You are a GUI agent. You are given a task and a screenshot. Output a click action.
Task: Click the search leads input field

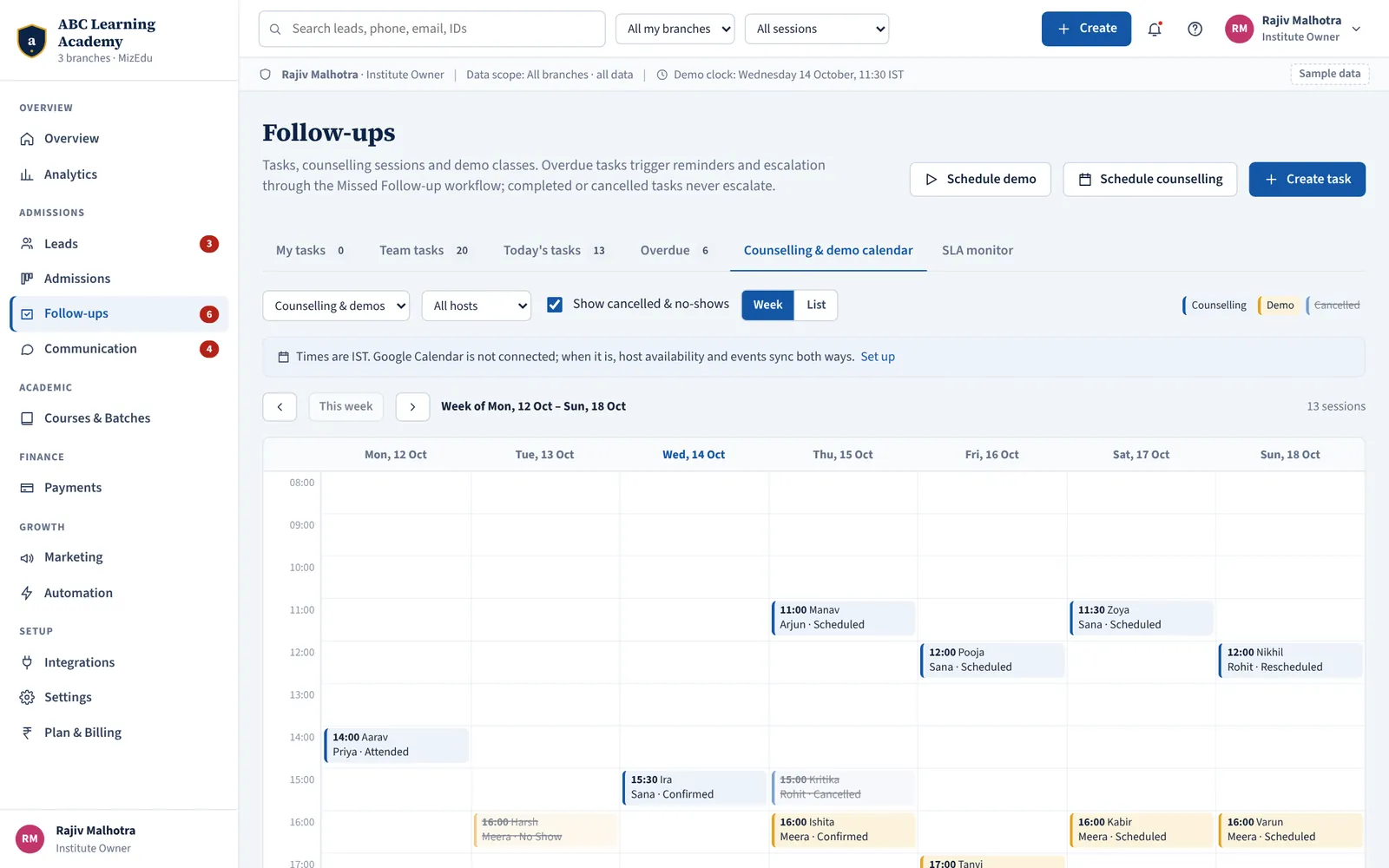click(x=431, y=29)
